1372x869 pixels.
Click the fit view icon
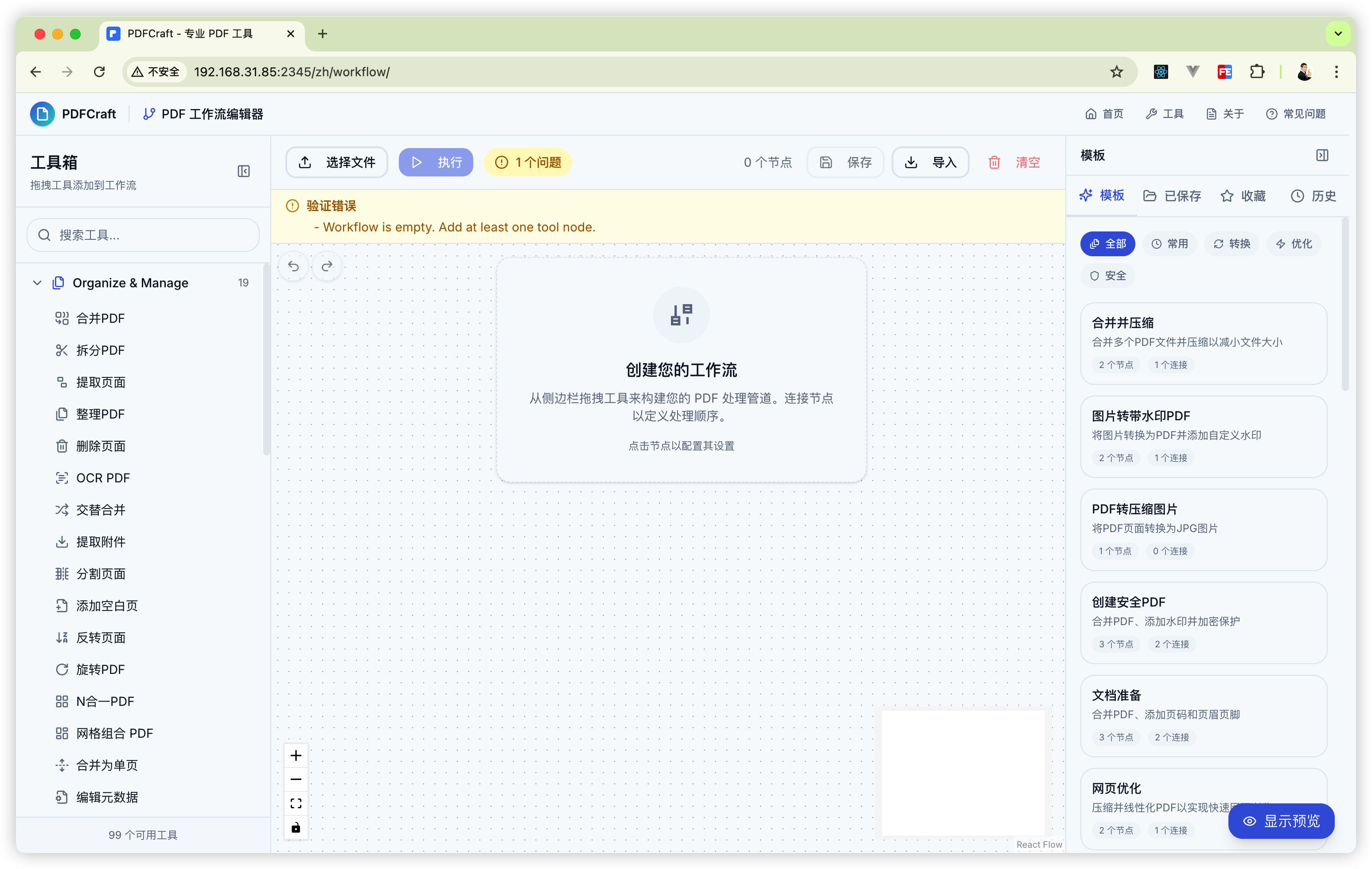point(296,803)
